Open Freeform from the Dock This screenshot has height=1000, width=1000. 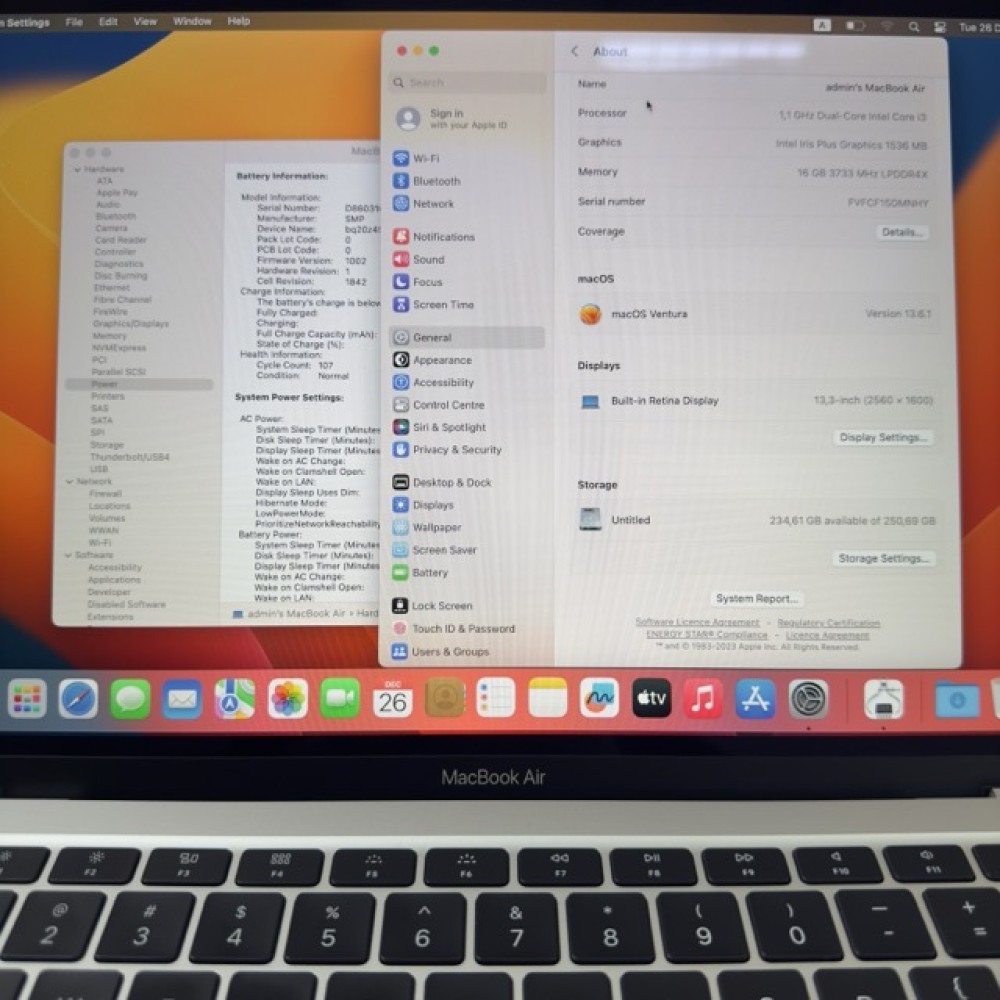[x=599, y=698]
